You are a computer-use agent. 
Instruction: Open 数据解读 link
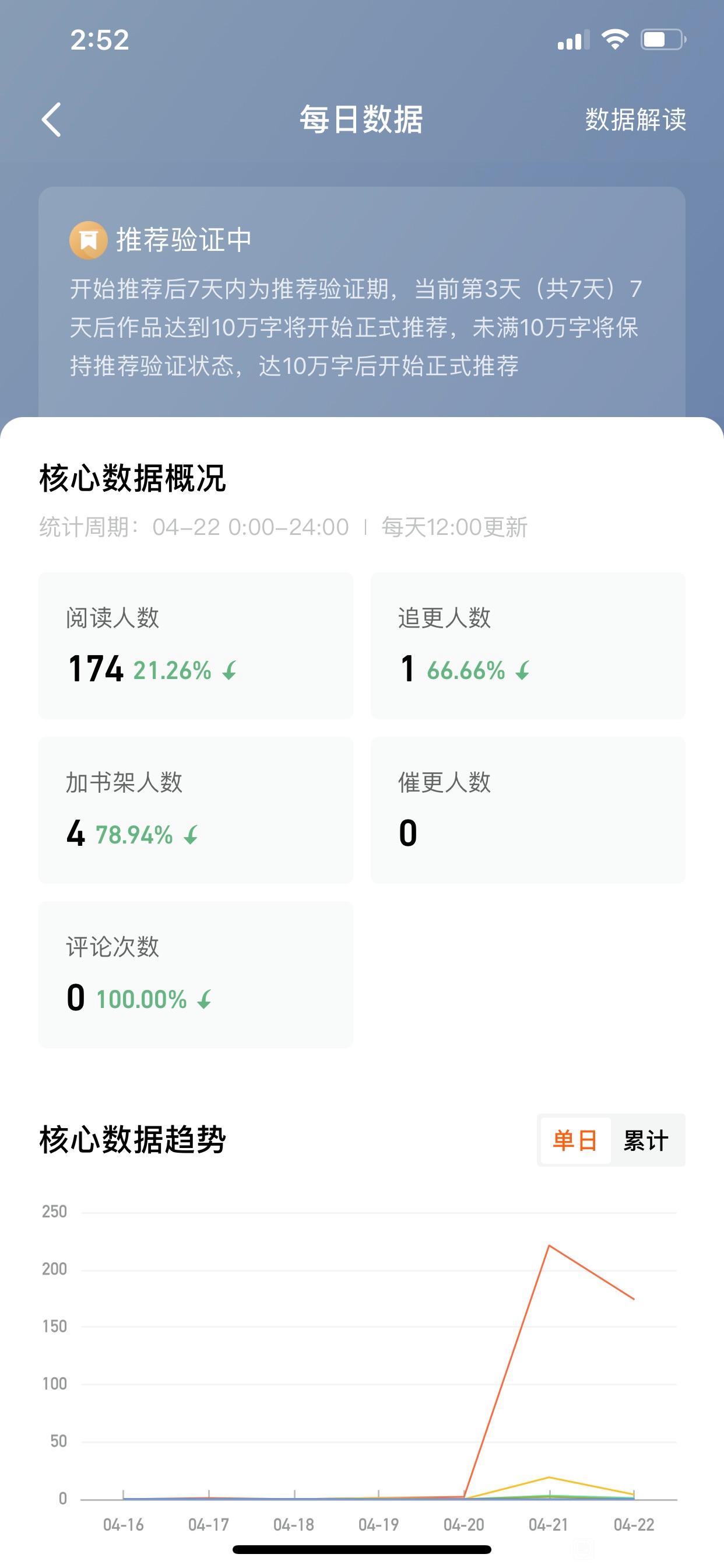pos(635,120)
